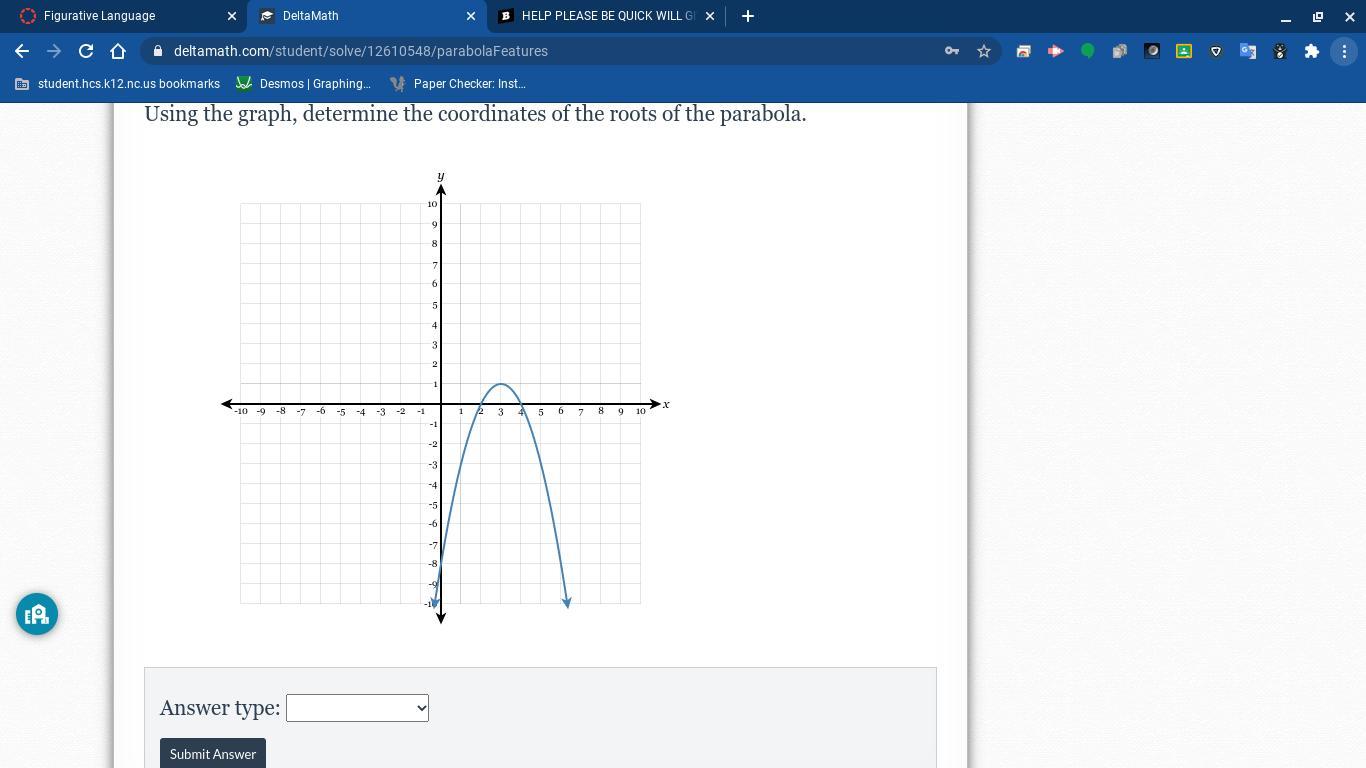Open the Paper Checker bookmark
This screenshot has height=768, width=1366.
tap(458, 84)
